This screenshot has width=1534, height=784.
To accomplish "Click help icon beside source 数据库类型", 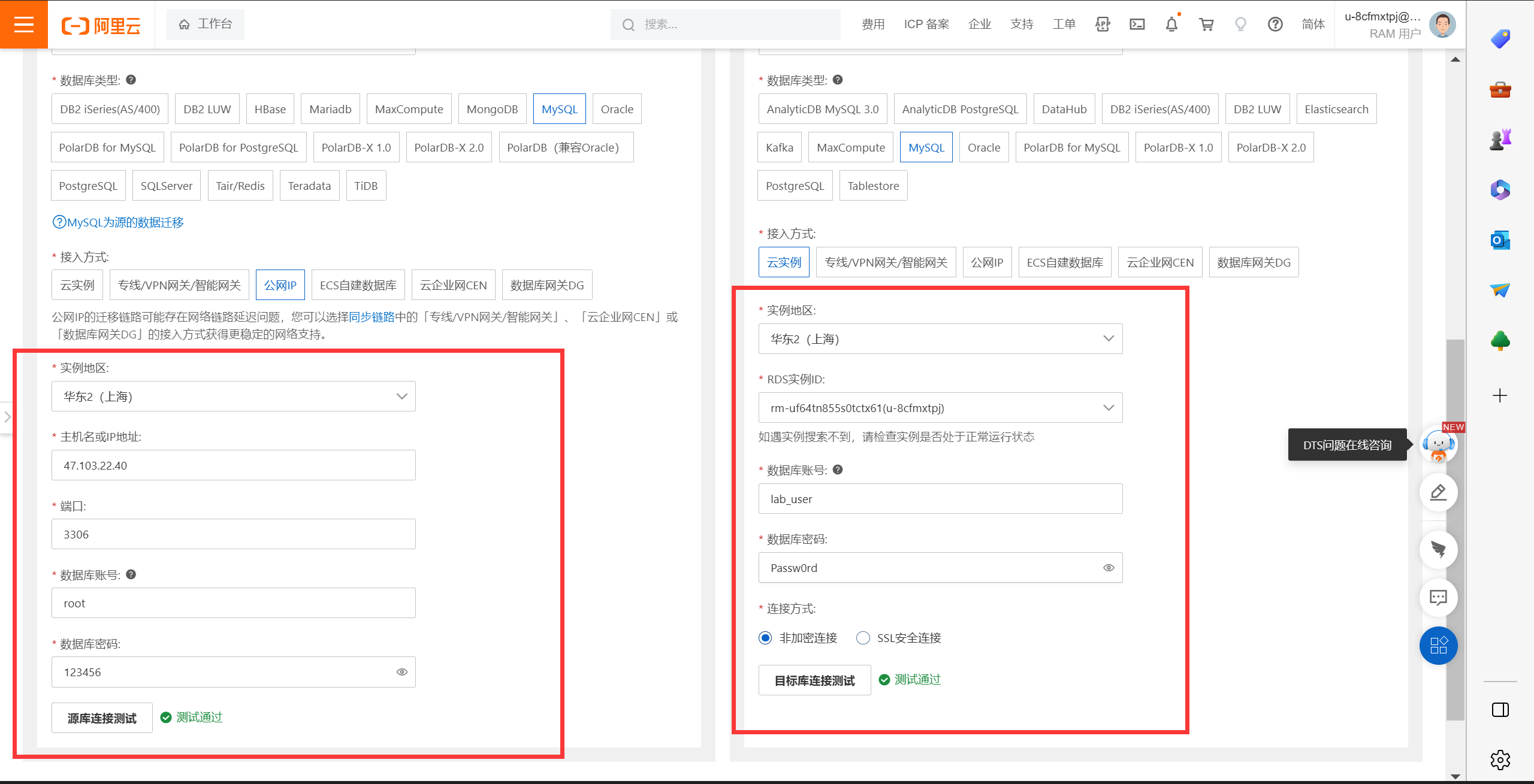I will coord(131,80).
